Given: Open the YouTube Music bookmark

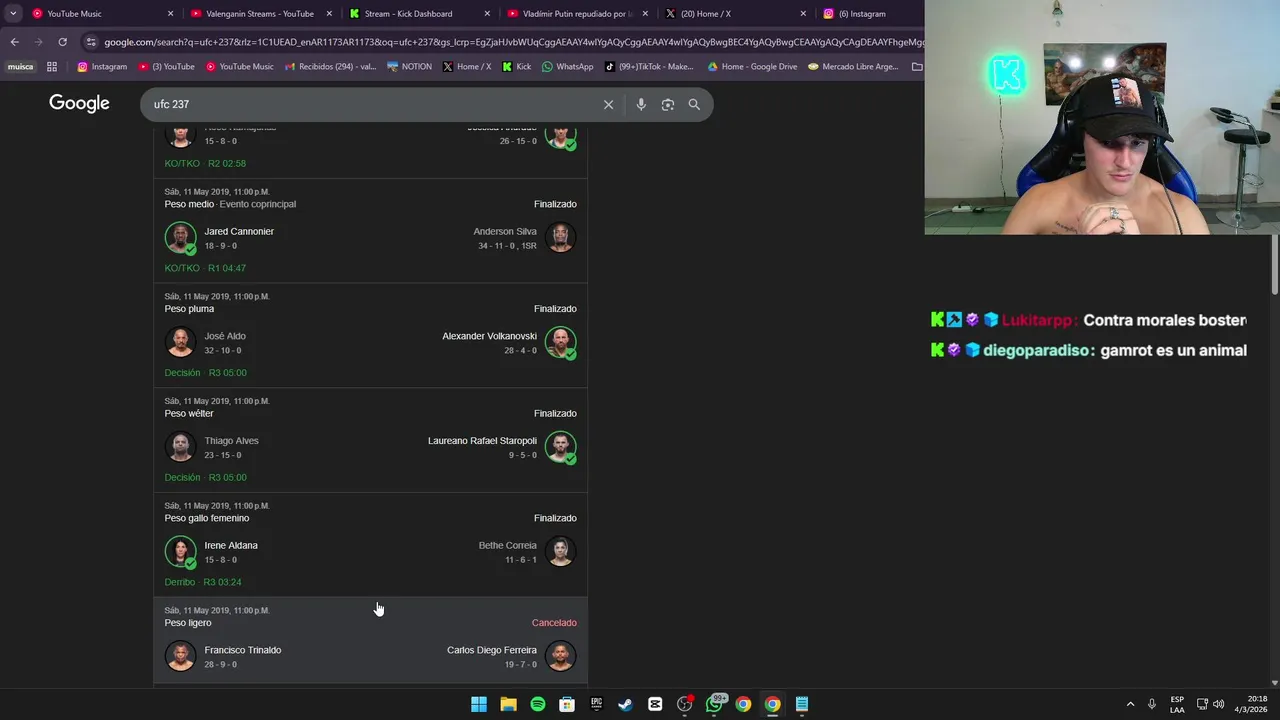Looking at the screenshot, I should coord(239,67).
